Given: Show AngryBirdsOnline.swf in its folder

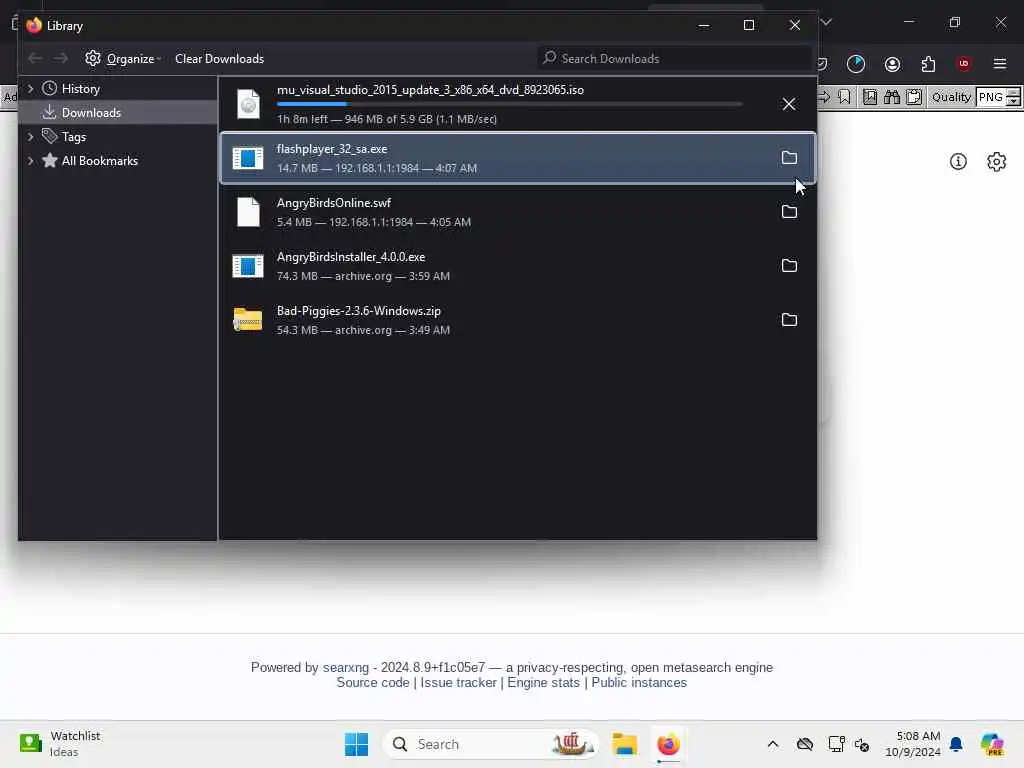Looking at the screenshot, I should pyautogui.click(x=789, y=212).
